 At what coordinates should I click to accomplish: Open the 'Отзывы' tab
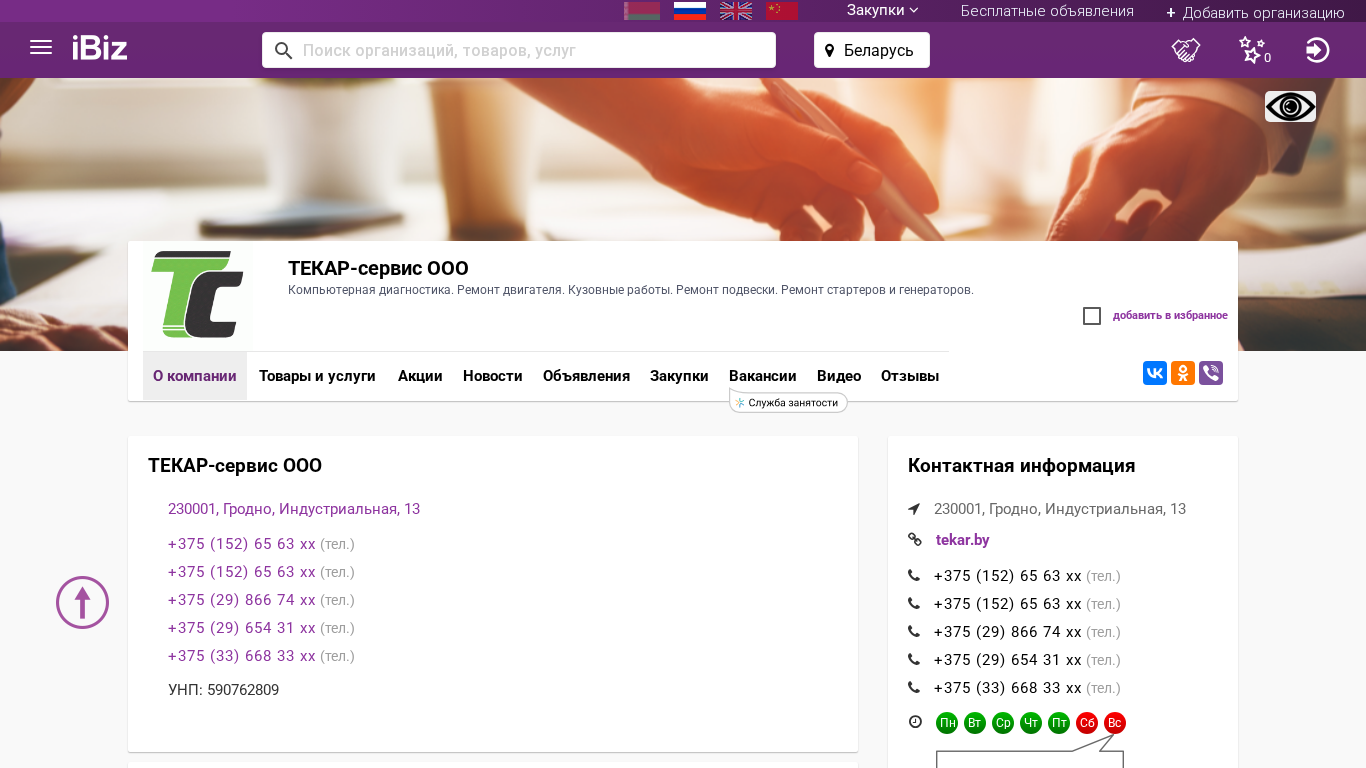click(x=909, y=376)
